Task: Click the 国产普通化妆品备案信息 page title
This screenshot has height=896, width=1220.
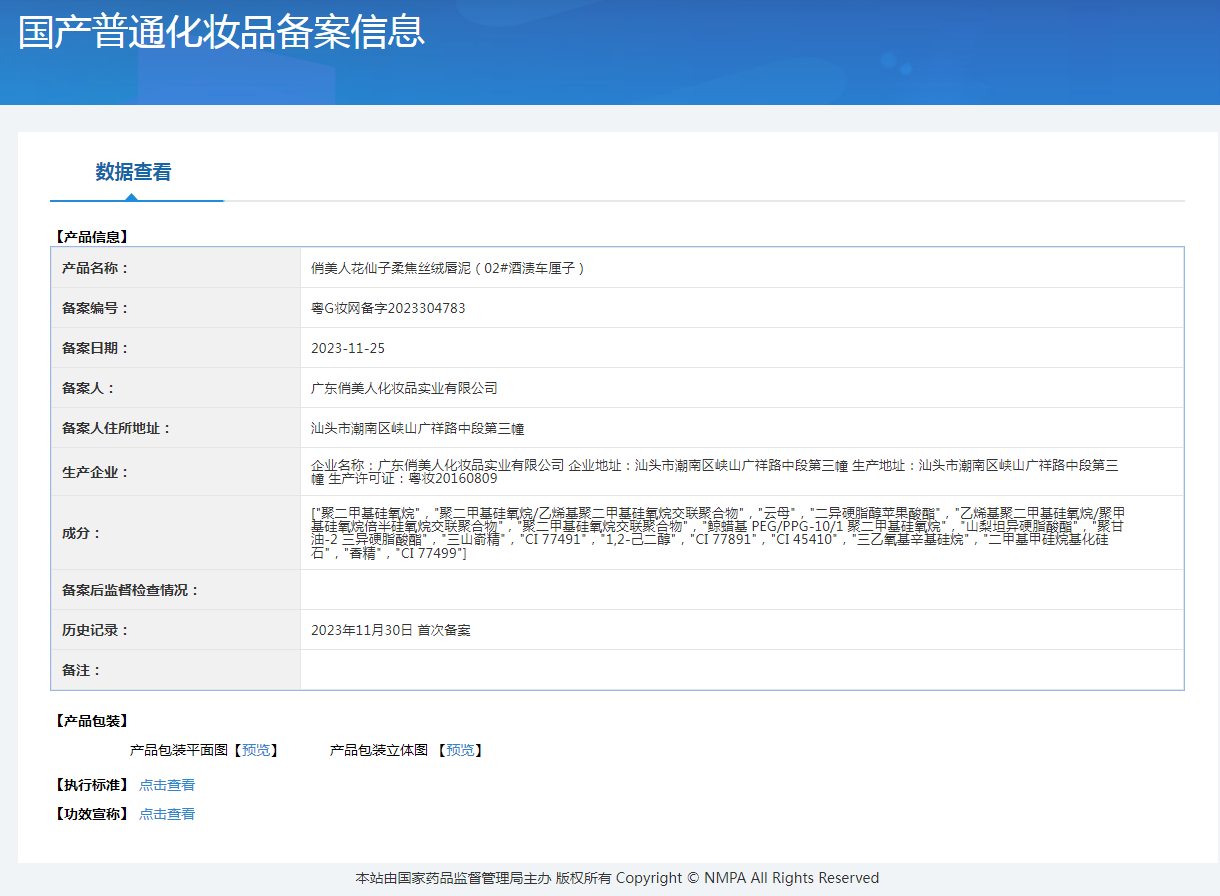Action: (x=222, y=32)
